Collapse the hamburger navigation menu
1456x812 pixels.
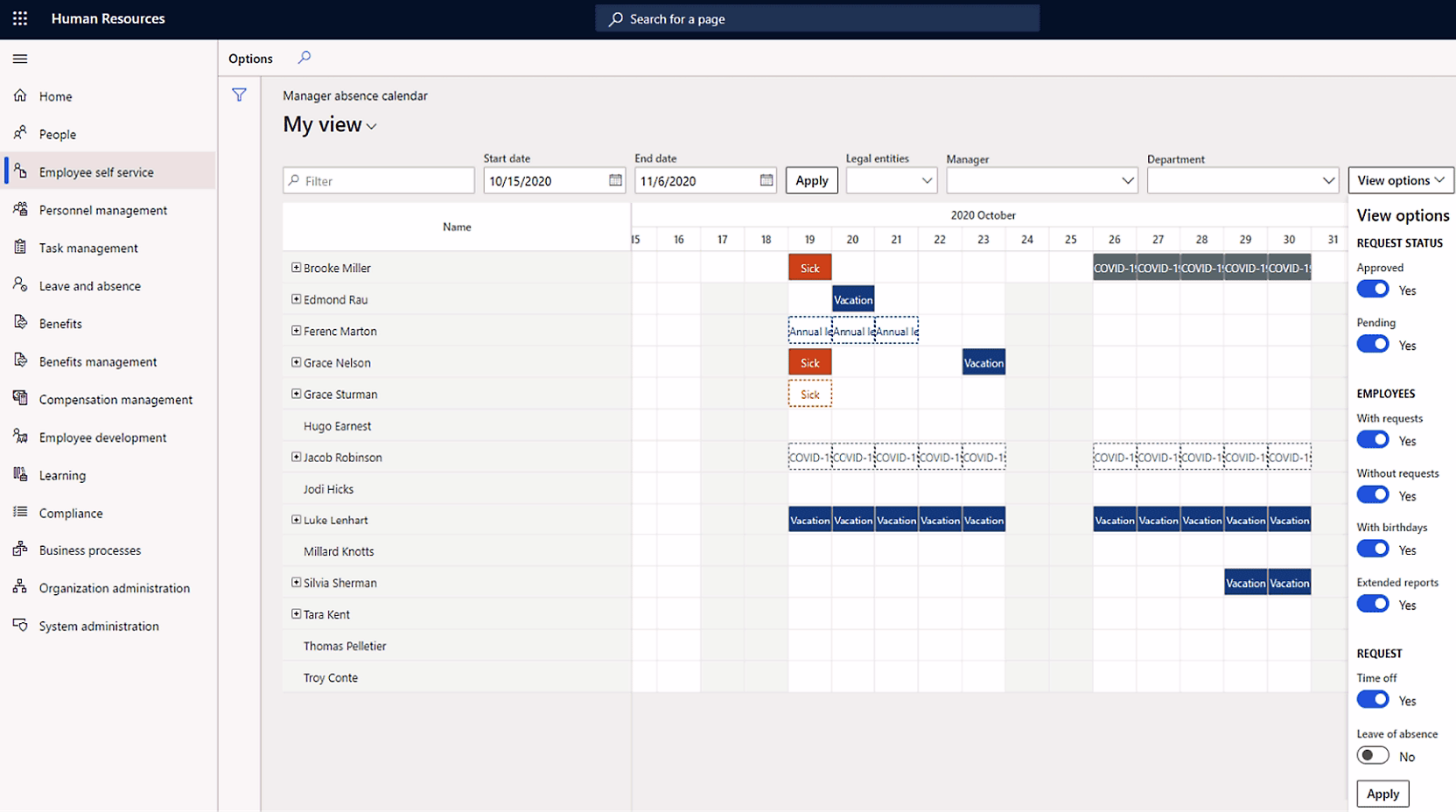click(x=20, y=59)
